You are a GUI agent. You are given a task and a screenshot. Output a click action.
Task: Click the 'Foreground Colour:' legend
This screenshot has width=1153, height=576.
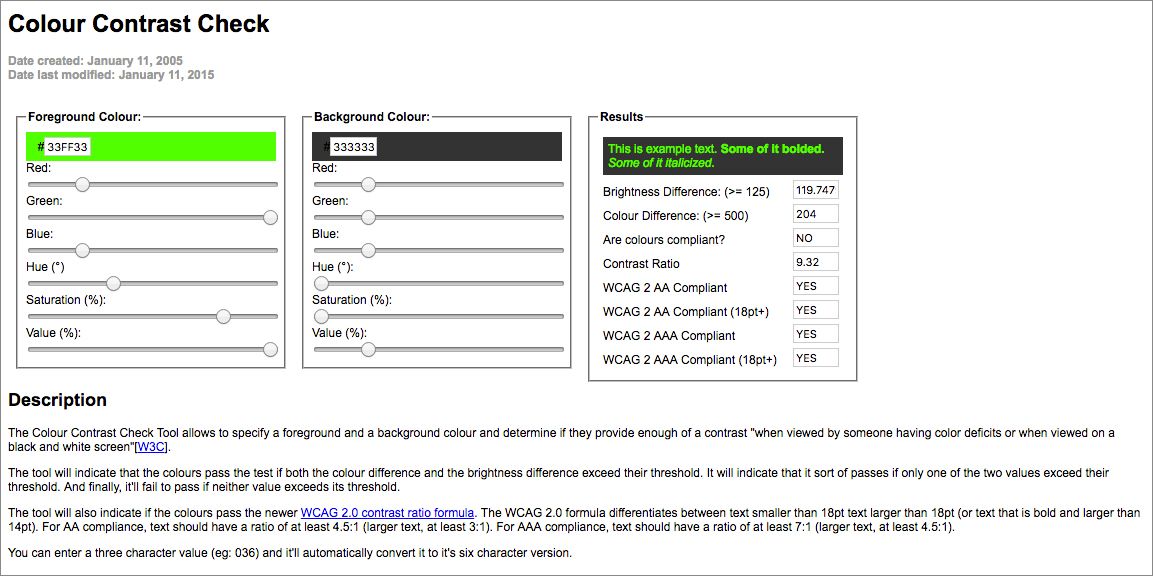click(x=85, y=117)
